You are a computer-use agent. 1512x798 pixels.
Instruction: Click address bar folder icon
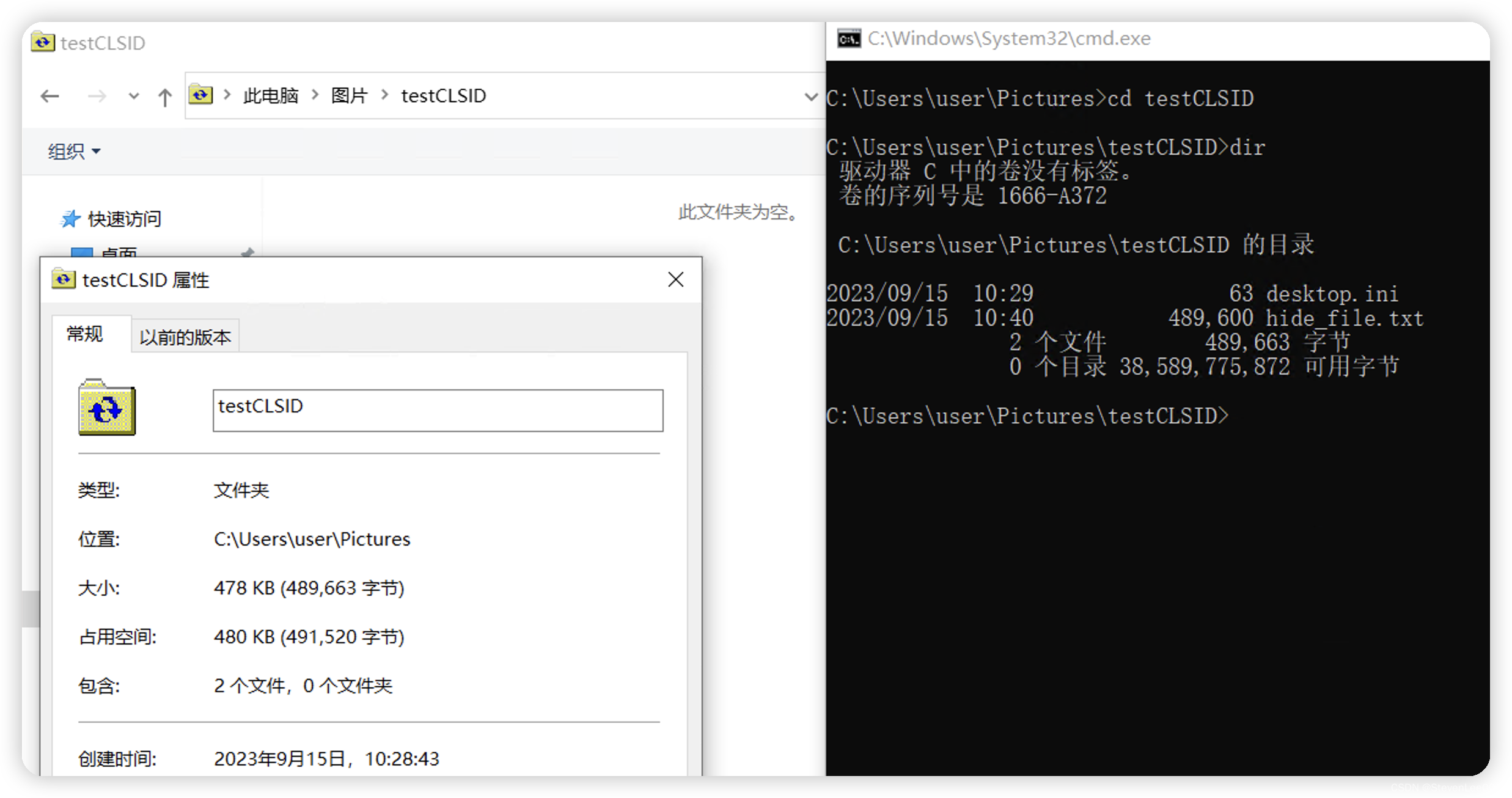[x=200, y=95]
